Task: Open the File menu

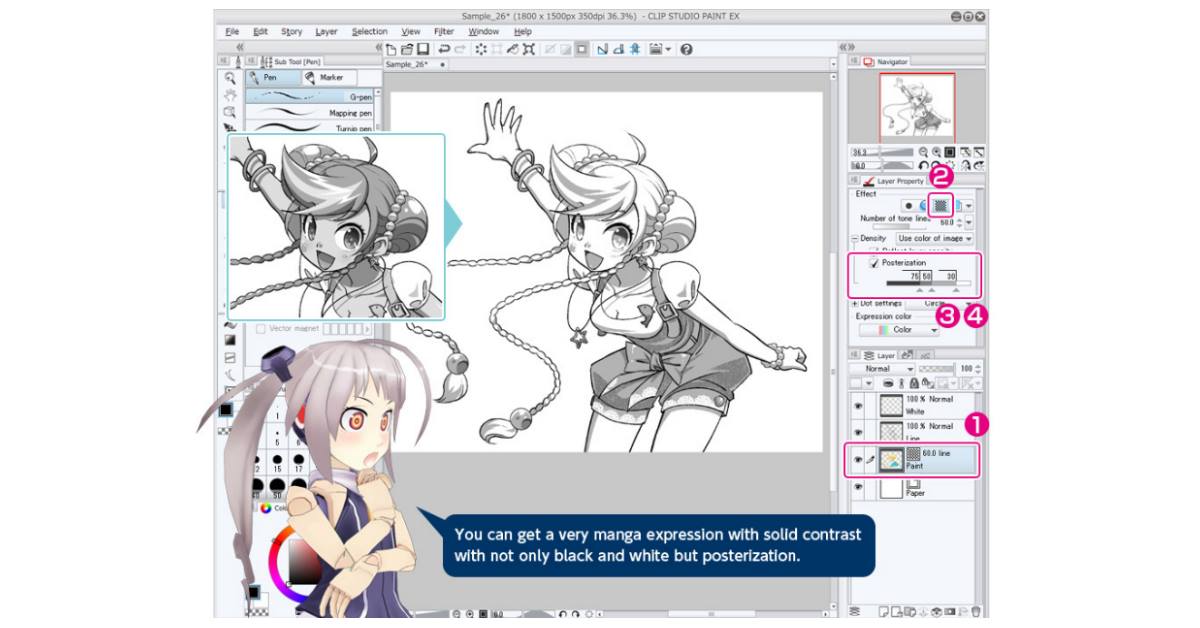Action: [232, 32]
